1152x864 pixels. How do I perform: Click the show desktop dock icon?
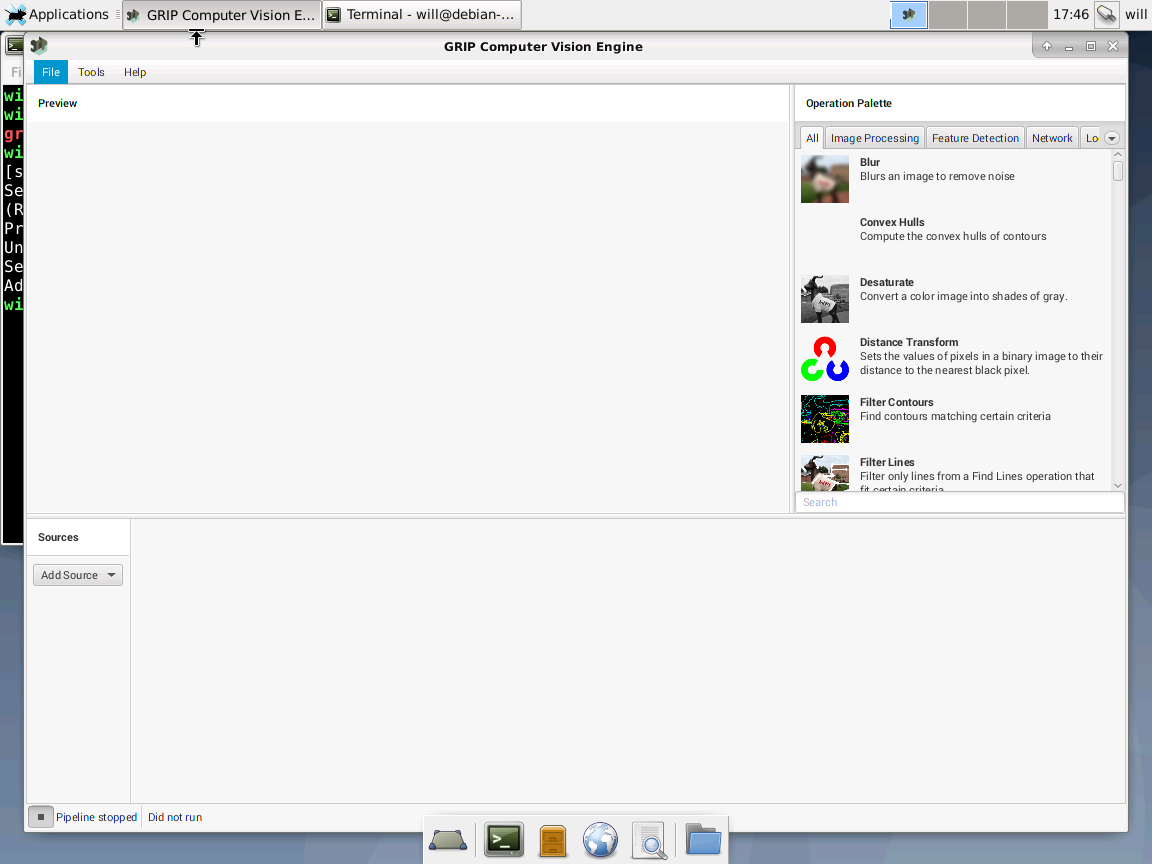(447, 840)
